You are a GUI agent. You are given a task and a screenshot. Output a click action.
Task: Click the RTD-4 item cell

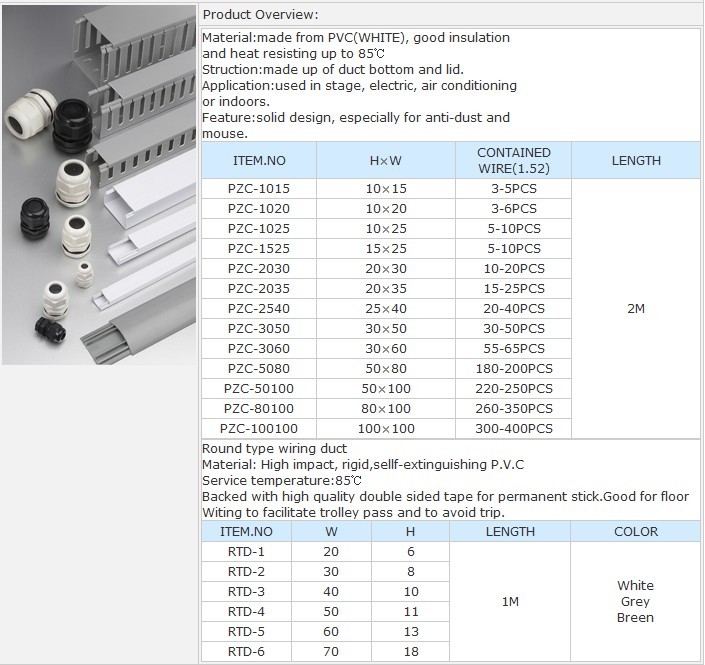[246, 612]
